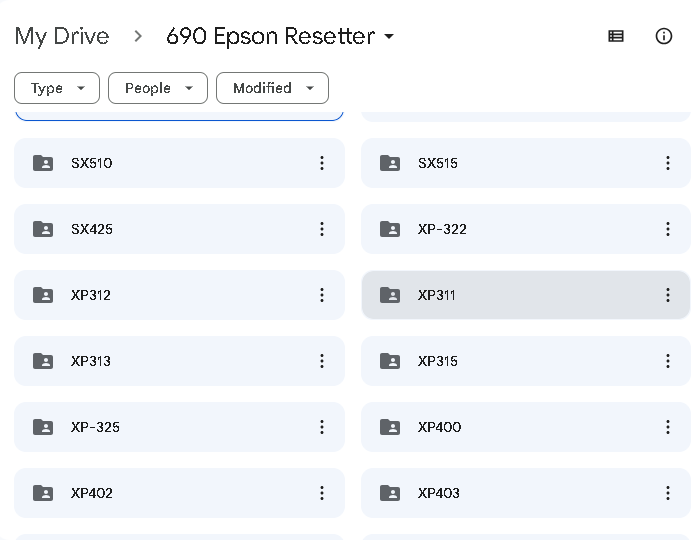This screenshot has height=540, width=694.
Task: Click the shared folder icon of SX515
Action: pyautogui.click(x=390, y=163)
